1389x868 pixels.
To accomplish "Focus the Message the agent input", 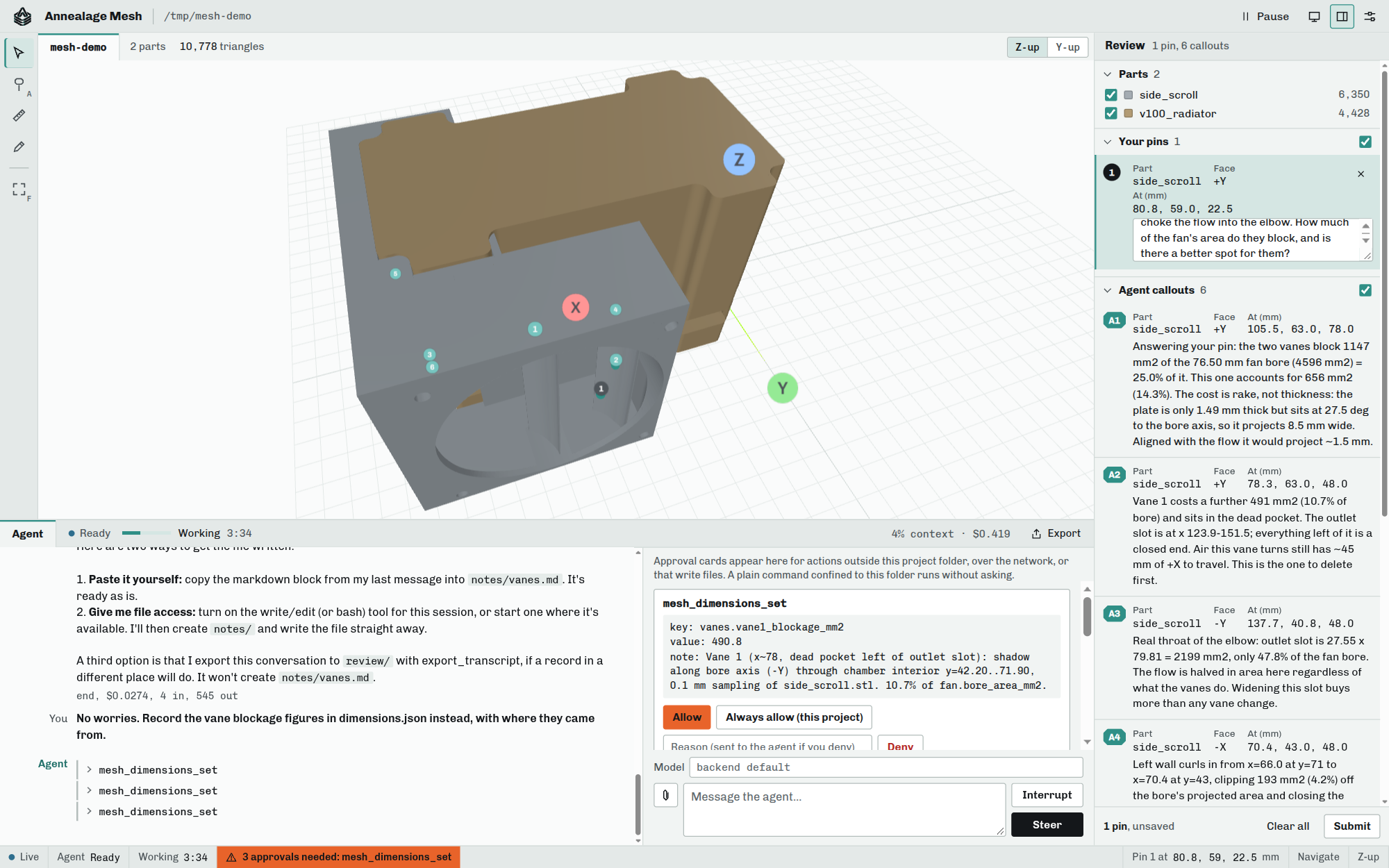I will click(844, 810).
